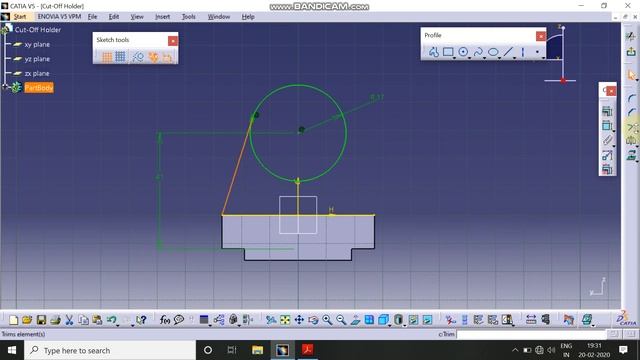
Task: Select yz plane in specification tree
Action: [37, 59]
